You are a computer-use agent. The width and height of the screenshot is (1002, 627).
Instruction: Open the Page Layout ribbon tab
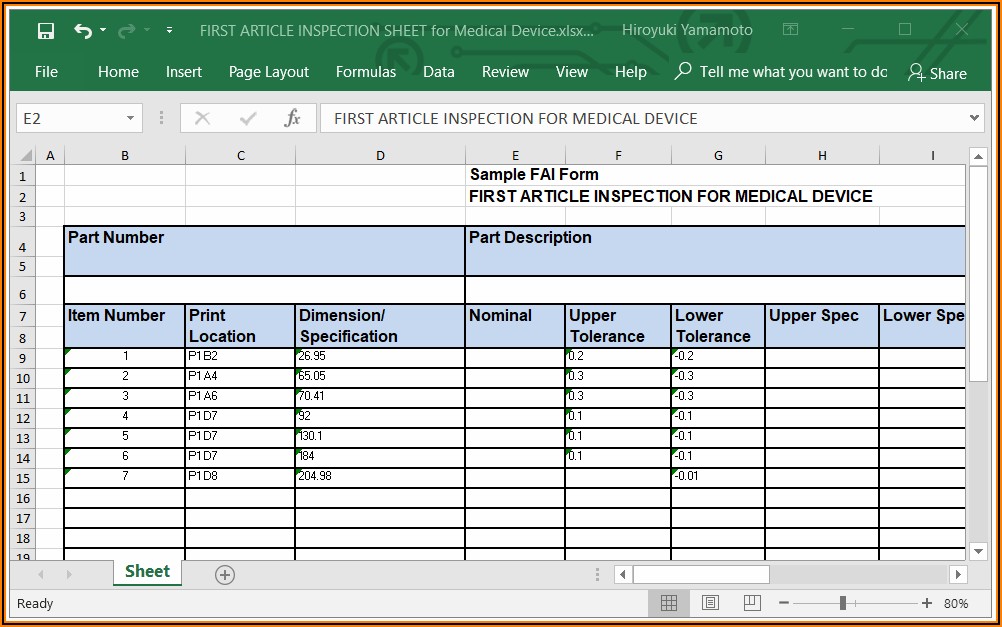click(x=268, y=72)
